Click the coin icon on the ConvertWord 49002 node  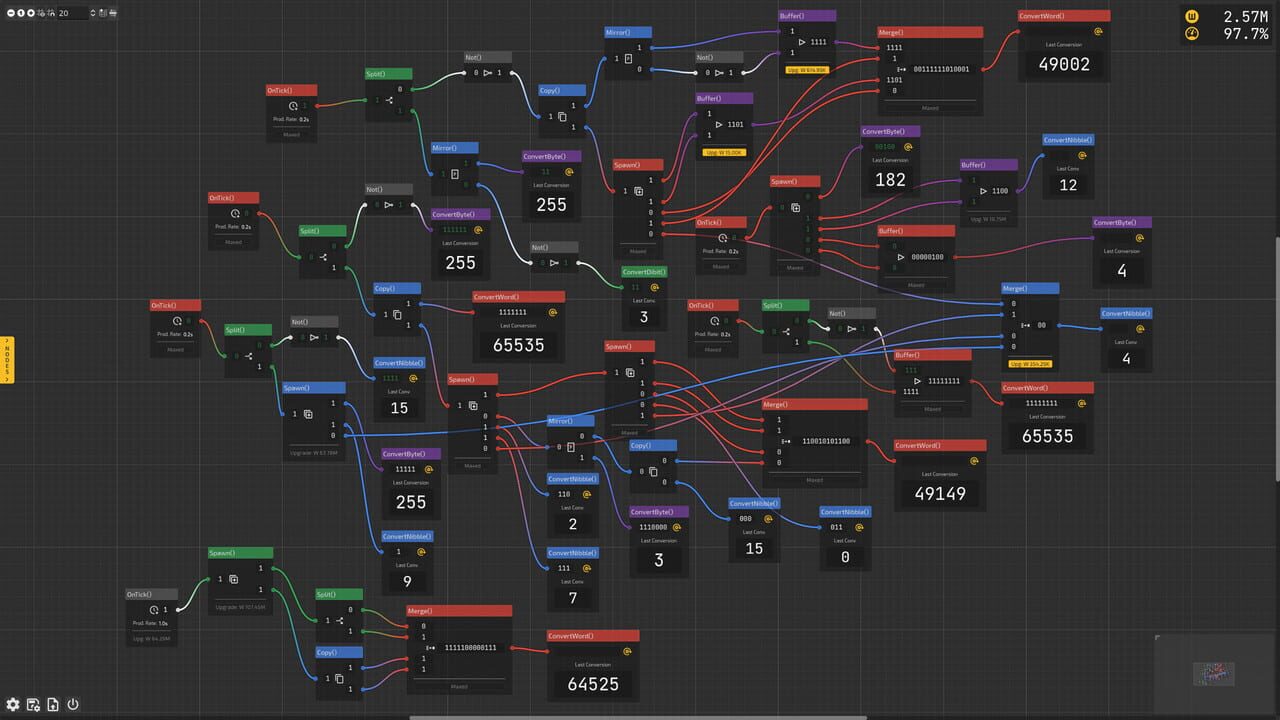coord(1098,32)
